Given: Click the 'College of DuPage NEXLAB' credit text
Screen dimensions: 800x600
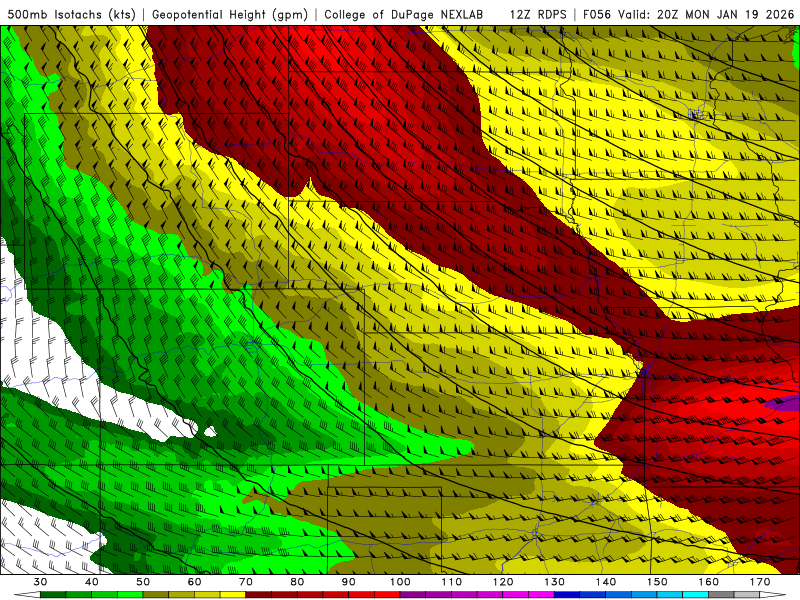Looking at the screenshot, I should 404,14.
